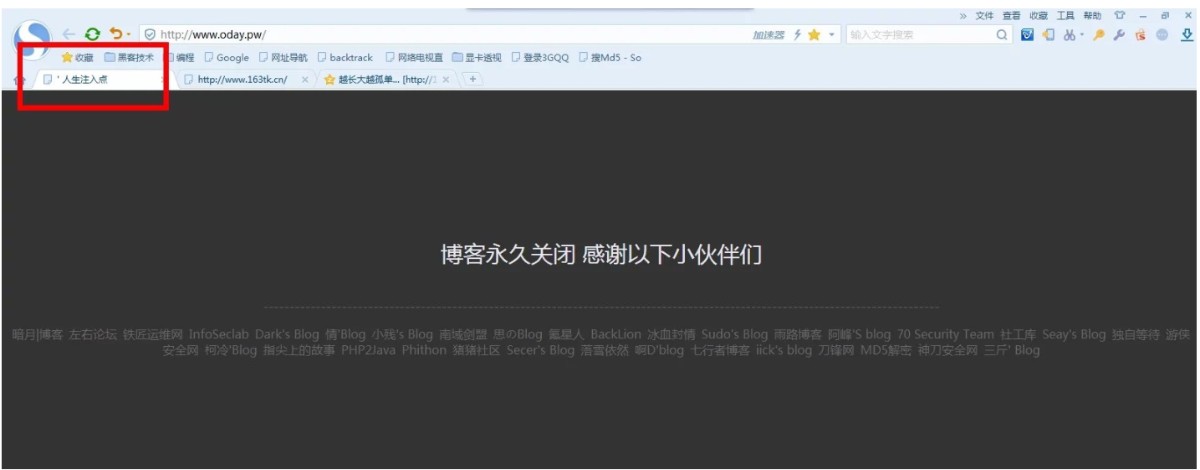Click the orange undo-close arrow icon
Image resolution: width=1200 pixels, height=470 pixels.
(115, 34)
